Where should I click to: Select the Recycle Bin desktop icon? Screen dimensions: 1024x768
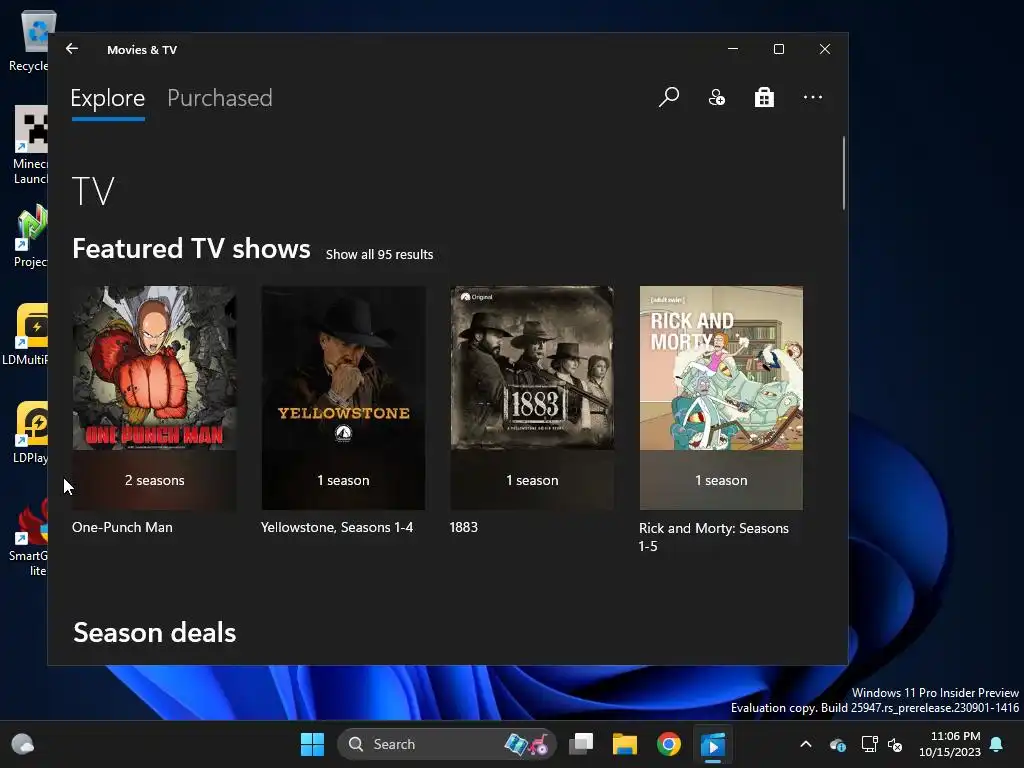tap(29, 40)
